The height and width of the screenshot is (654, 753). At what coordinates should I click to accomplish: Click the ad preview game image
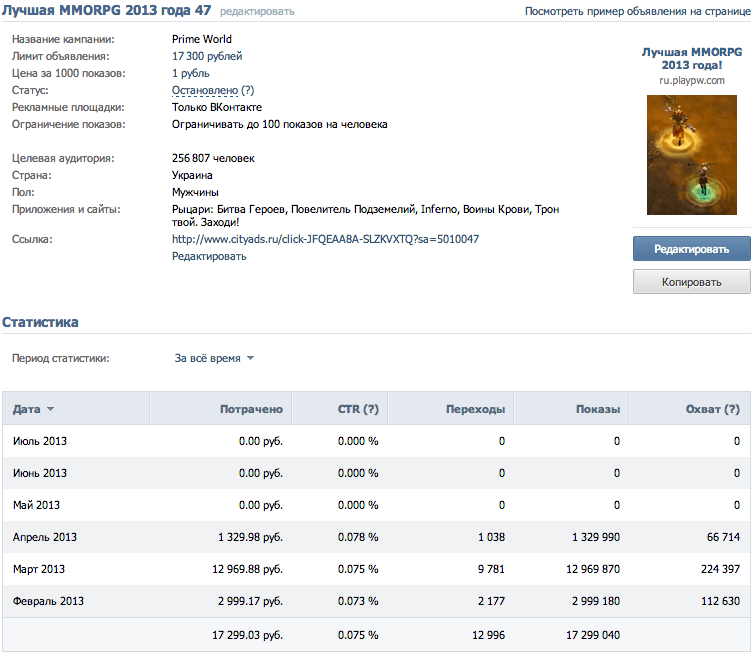(692, 155)
